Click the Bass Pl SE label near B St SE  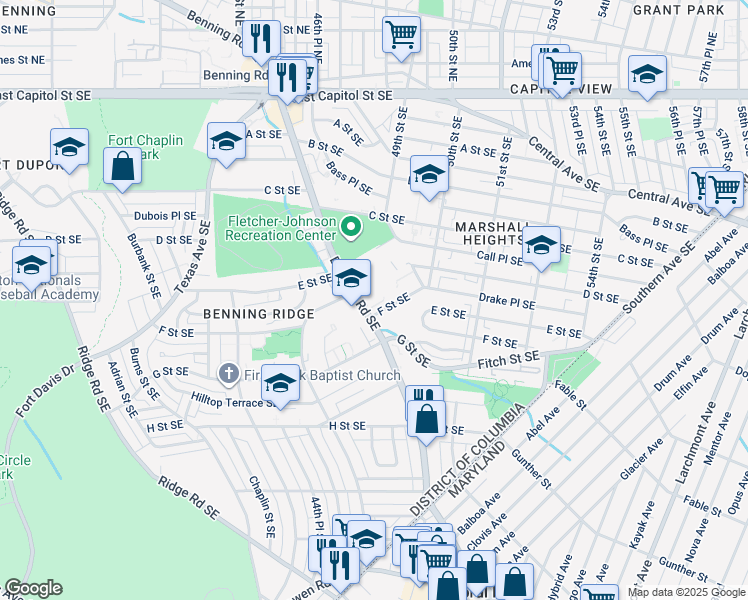click(349, 178)
